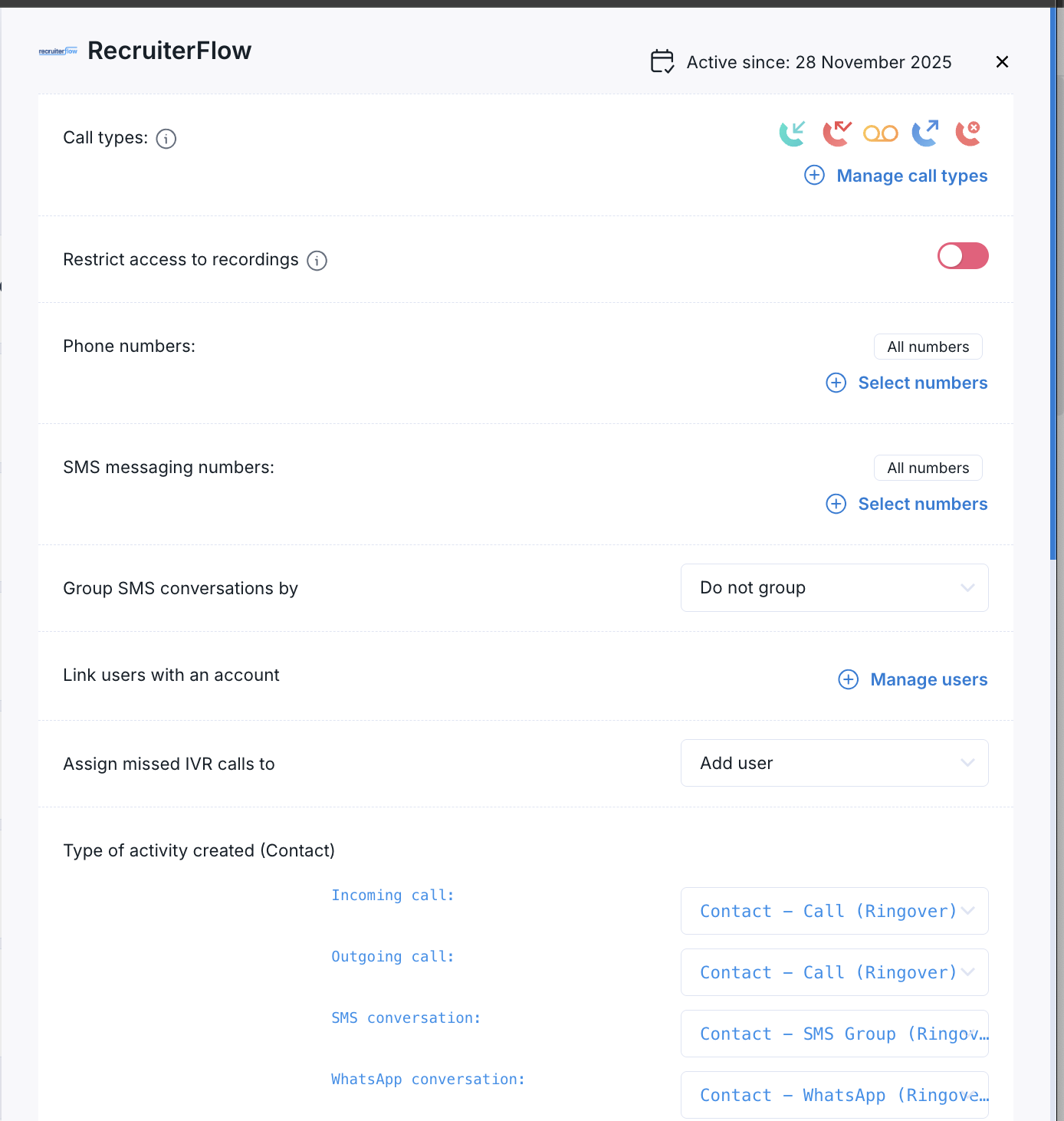The width and height of the screenshot is (1064, 1121).
Task: Click info icon beside Restrict access to recordings
Action: point(317,261)
